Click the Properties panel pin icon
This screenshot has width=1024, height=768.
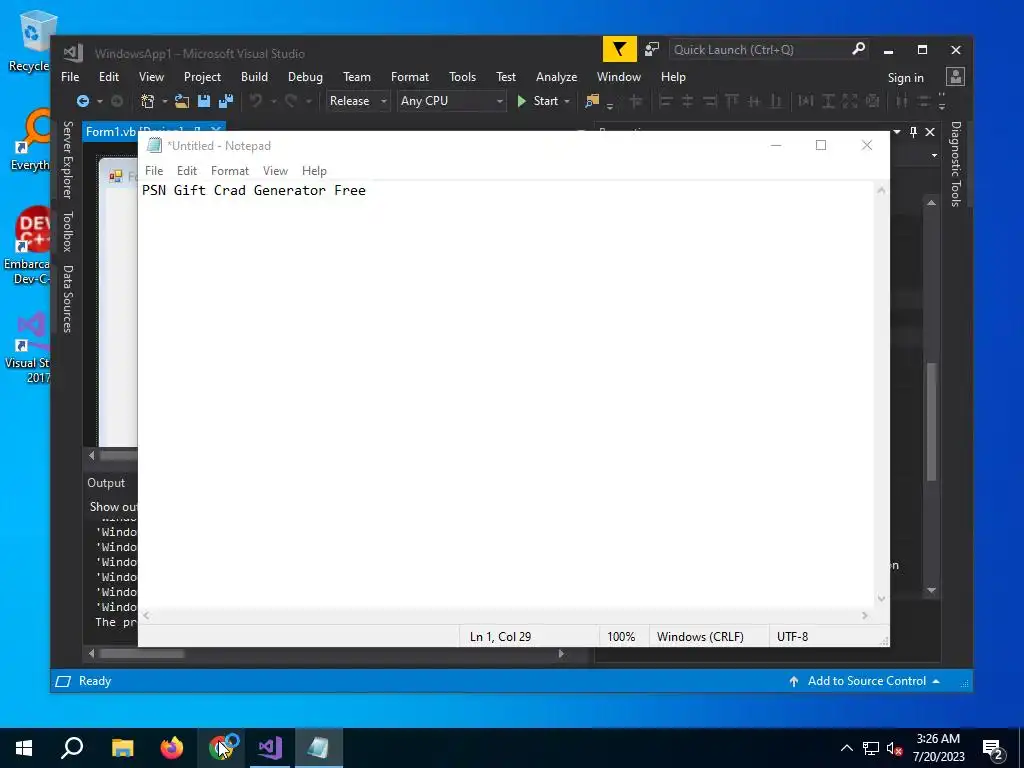click(x=913, y=132)
